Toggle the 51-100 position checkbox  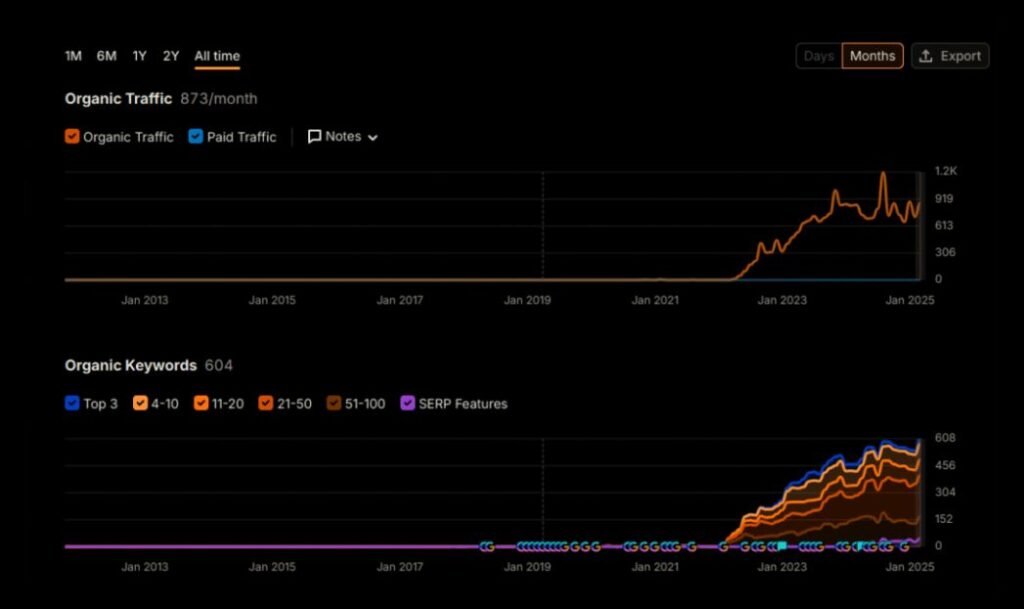tap(333, 404)
